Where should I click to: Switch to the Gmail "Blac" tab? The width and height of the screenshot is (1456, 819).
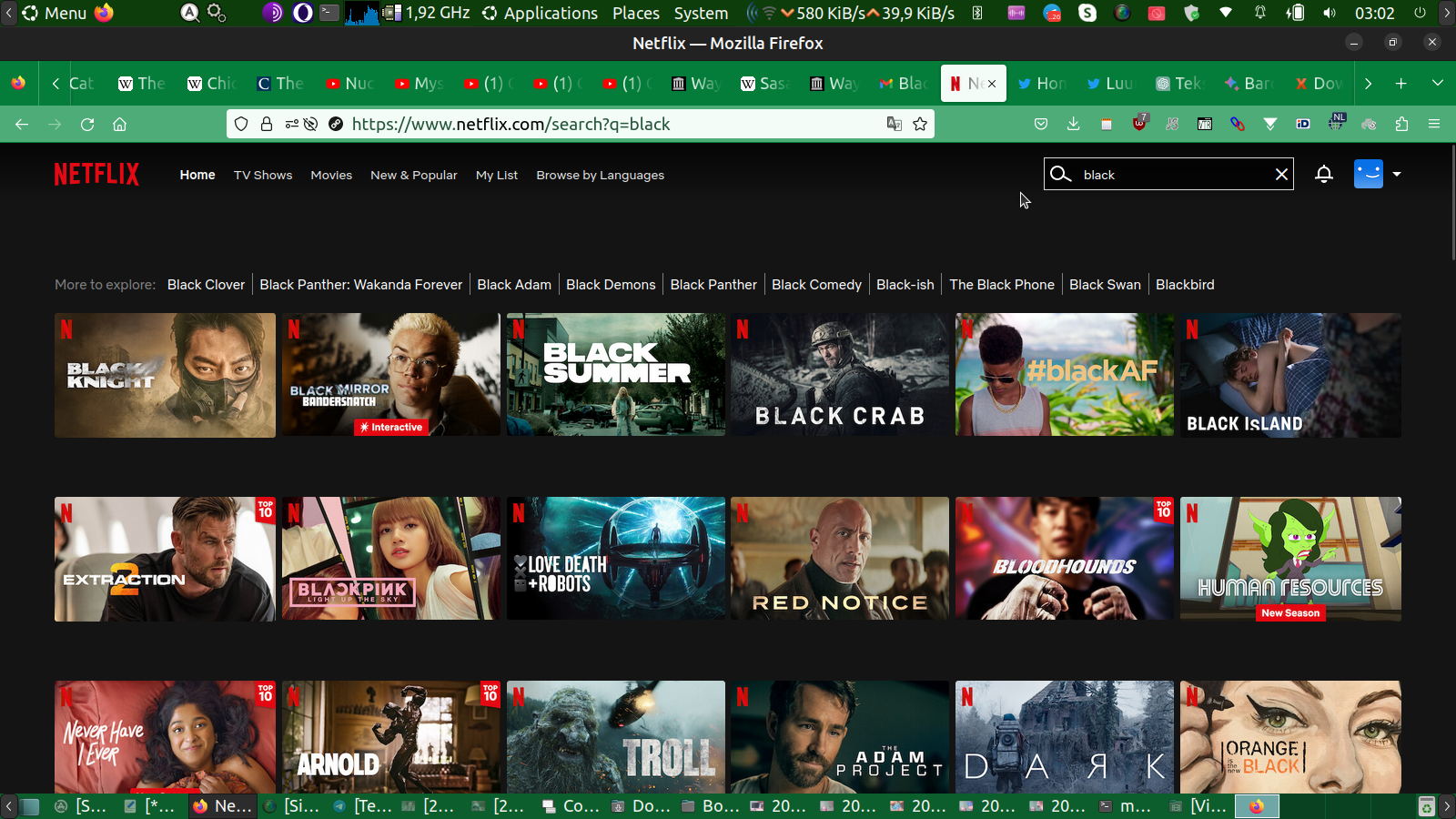[x=903, y=84]
